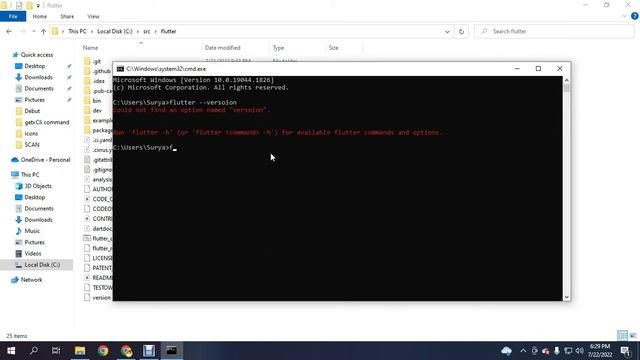Viewport: 640px width, 360px height.
Task: Expand the ribbon with the chevron
Action: 624,16
